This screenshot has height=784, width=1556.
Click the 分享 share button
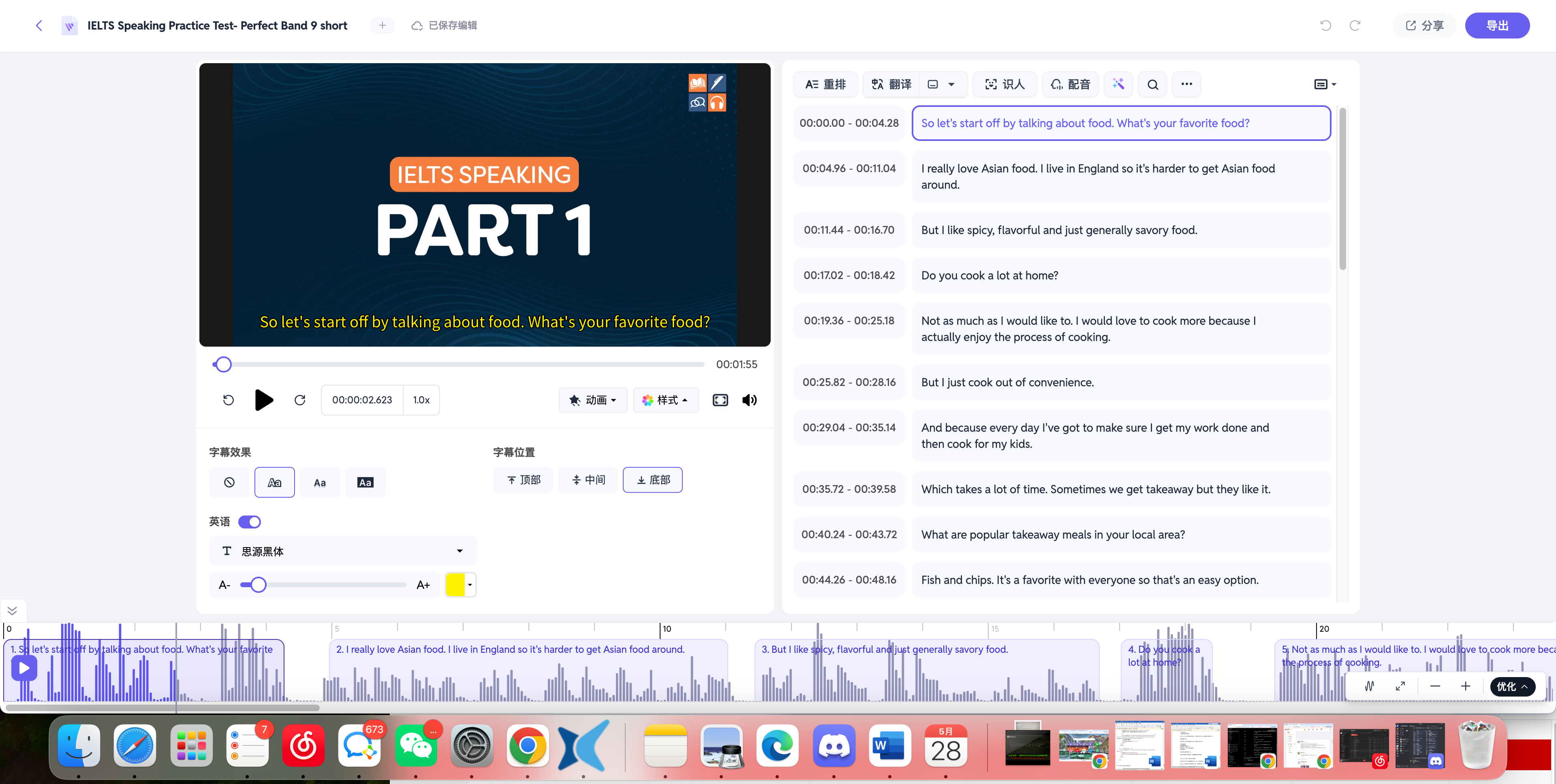pyautogui.click(x=1424, y=26)
